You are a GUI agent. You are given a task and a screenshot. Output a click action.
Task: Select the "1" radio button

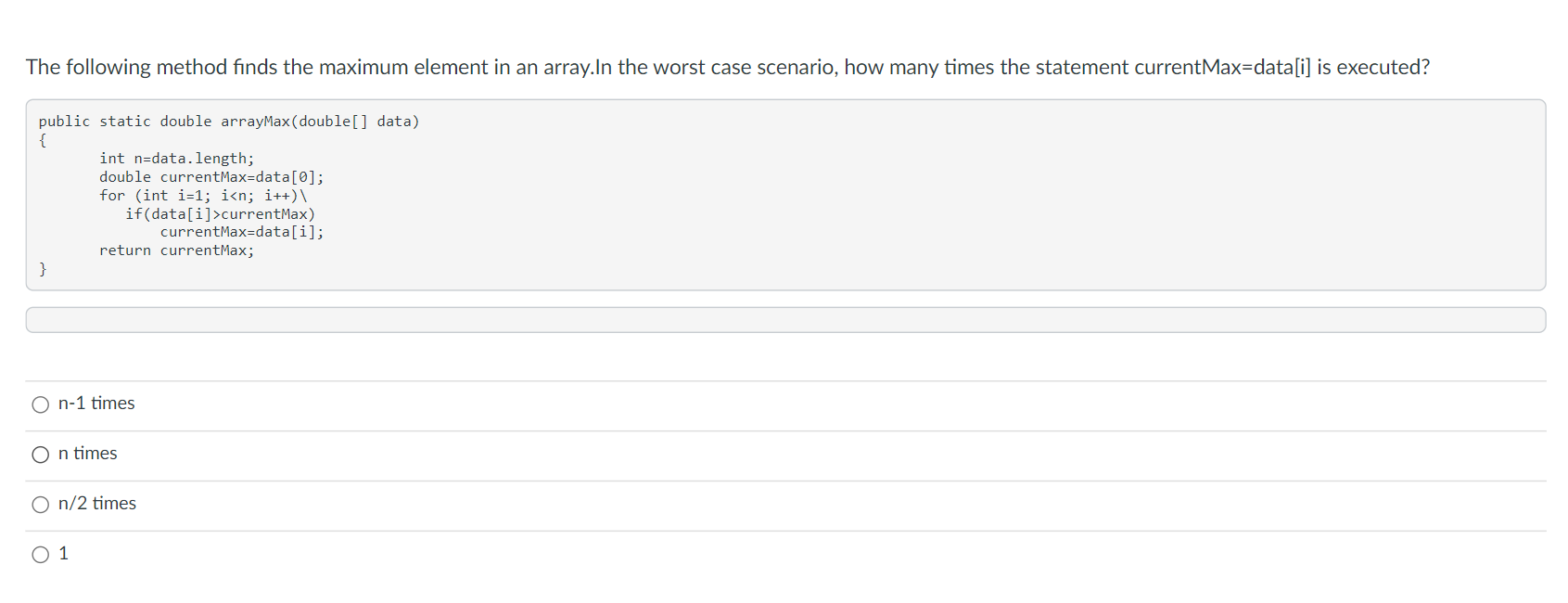pyautogui.click(x=41, y=554)
